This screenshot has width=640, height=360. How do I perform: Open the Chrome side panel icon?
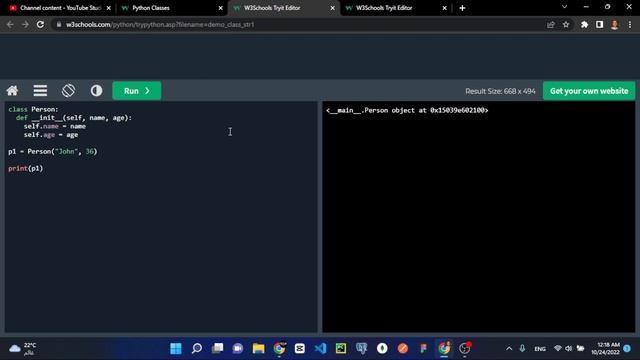click(599, 24)
